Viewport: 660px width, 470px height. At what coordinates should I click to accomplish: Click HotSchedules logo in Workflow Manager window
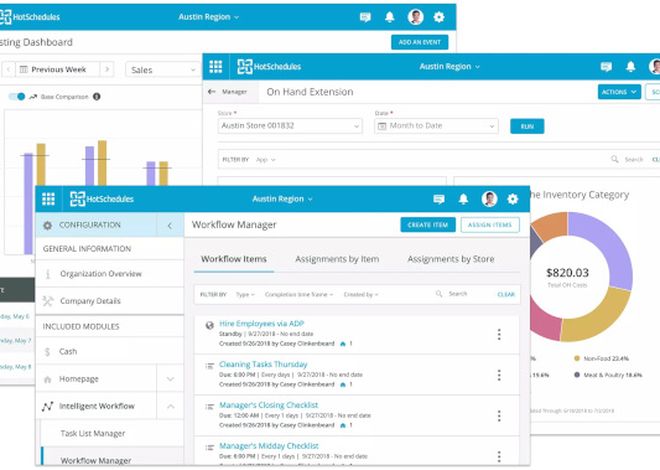[x=101, y=199]
